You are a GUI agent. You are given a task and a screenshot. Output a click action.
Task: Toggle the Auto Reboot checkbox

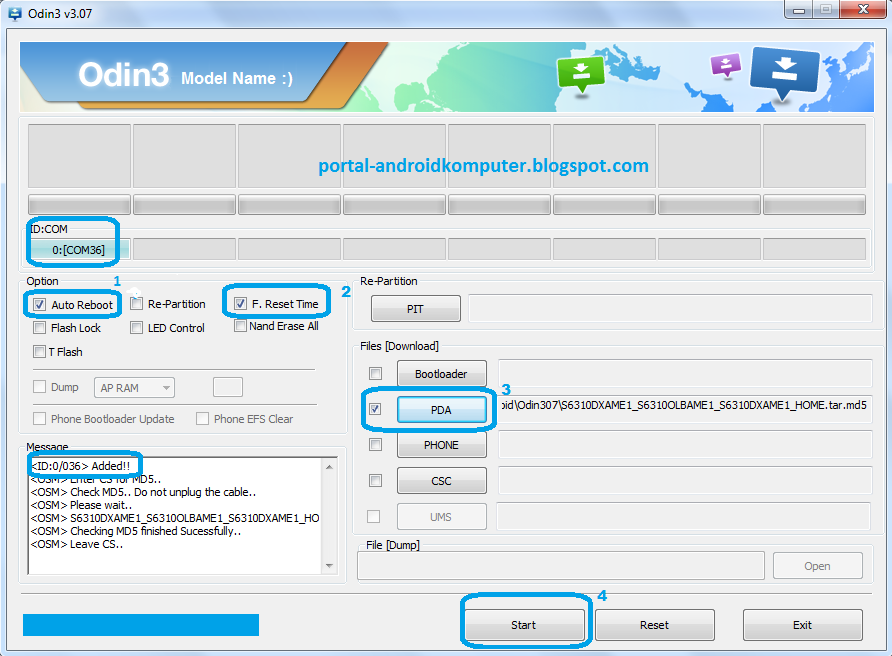coord(39,304)
